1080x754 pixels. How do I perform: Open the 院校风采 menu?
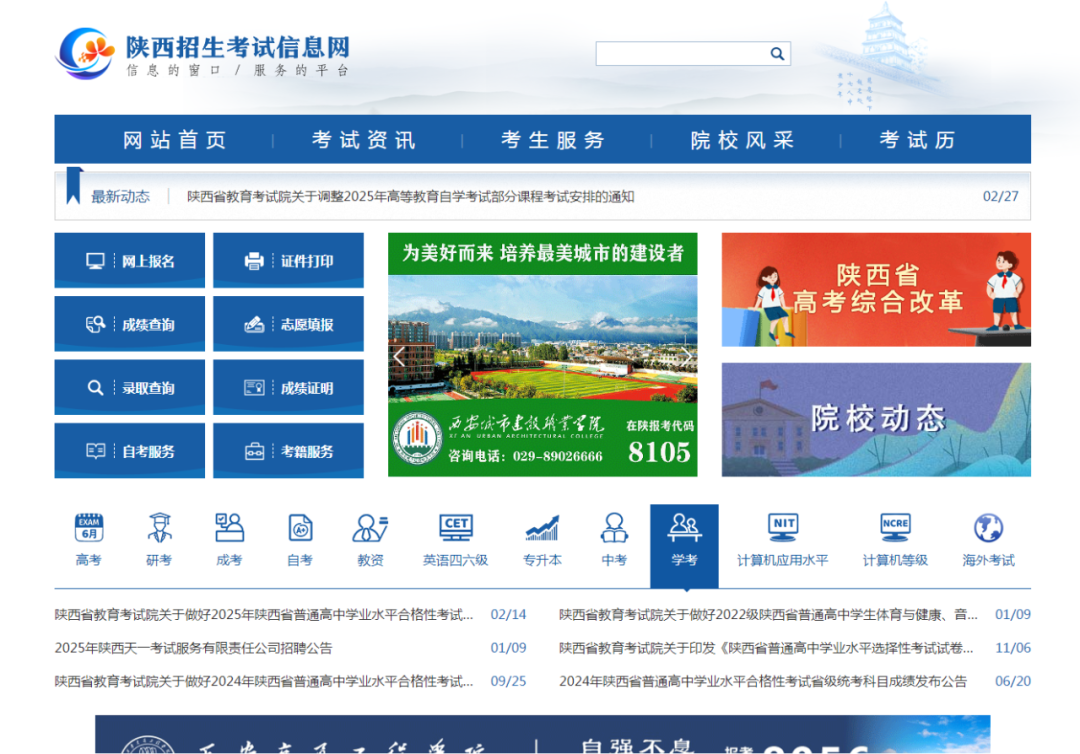point(742,140)
